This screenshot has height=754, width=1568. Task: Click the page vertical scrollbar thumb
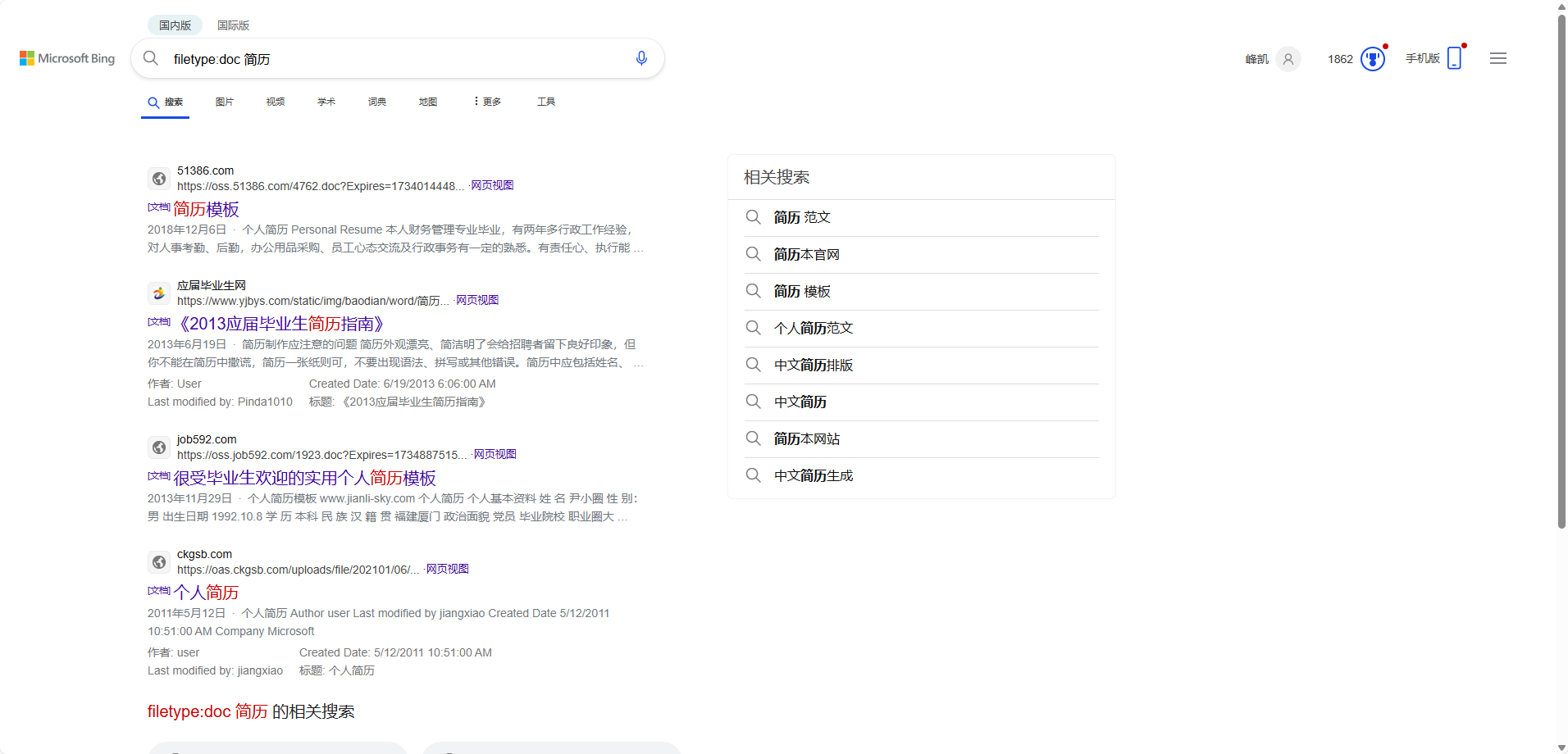click(x=1561, y=270)
